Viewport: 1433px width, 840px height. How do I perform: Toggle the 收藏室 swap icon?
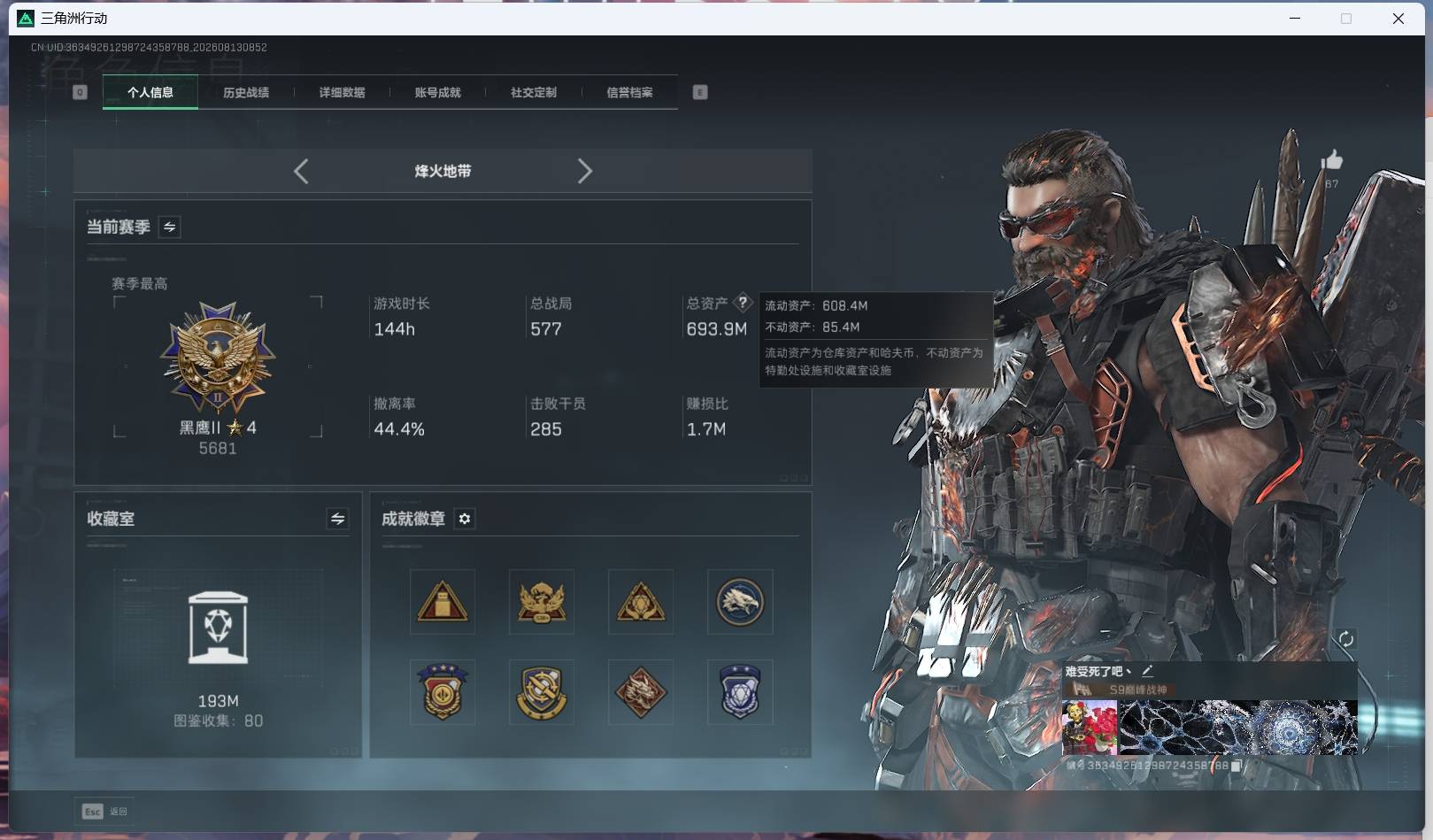pyautogui.click(x=337, y=519)
